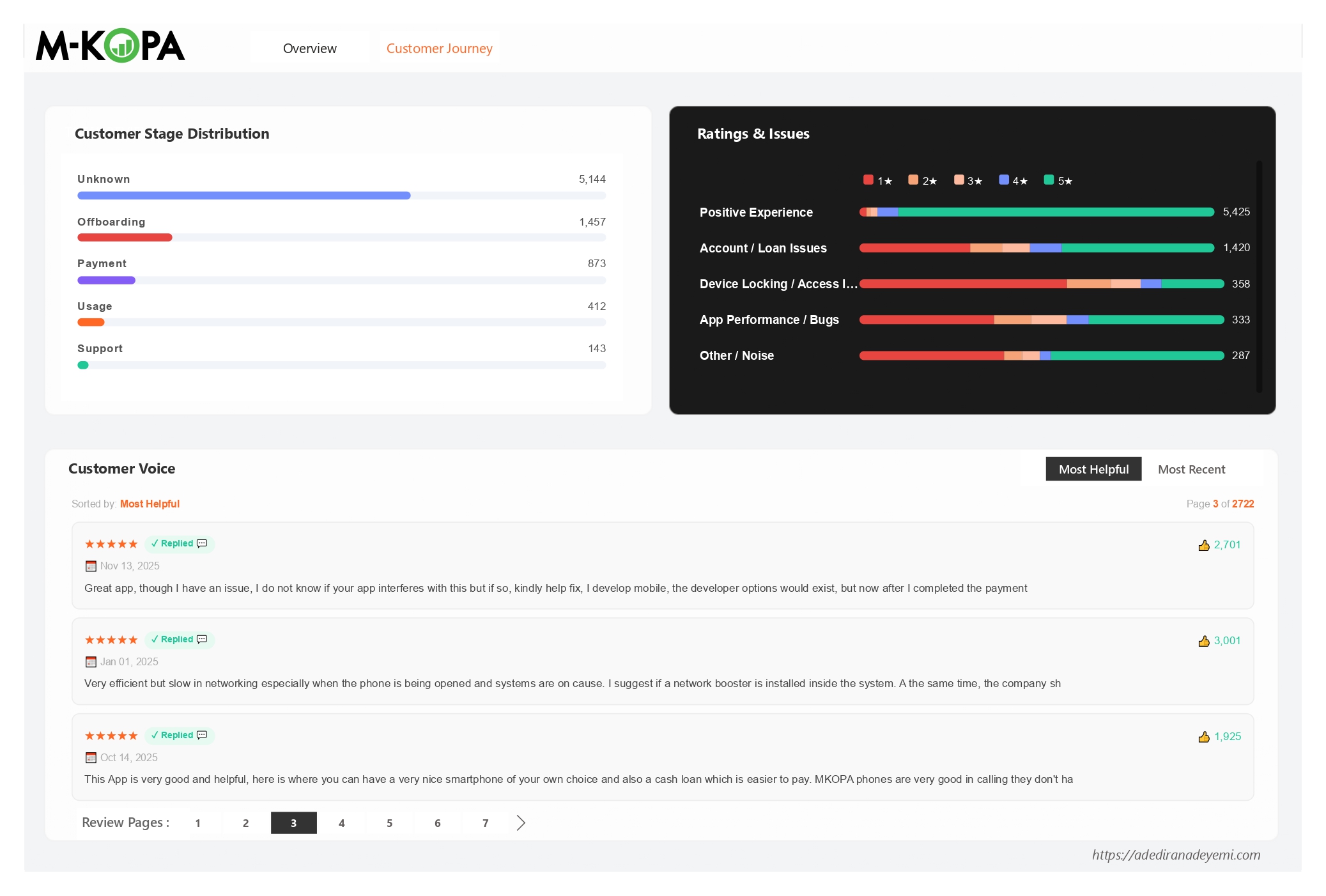This screenshot has height=896, width=1326.
Task: Click the M-KOPA logo
Action: [111, 47]
